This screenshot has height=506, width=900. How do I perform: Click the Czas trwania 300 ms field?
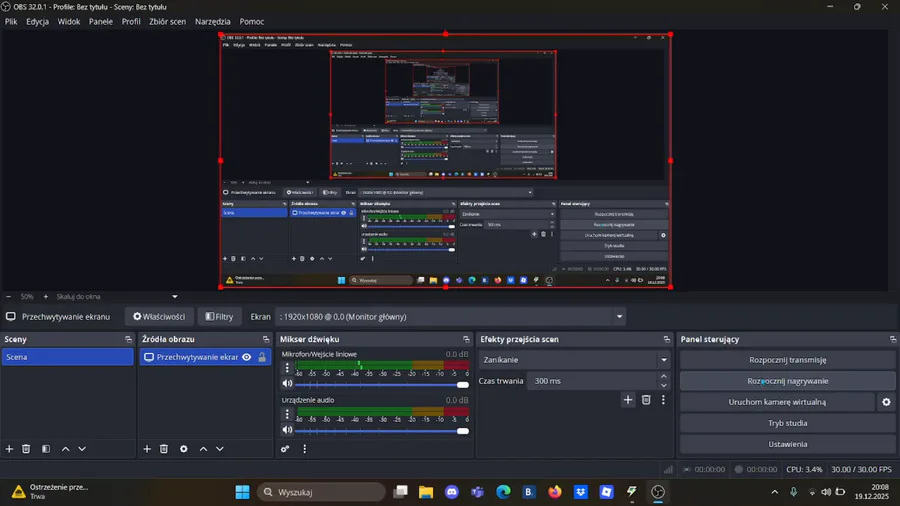tap(593, 381)
